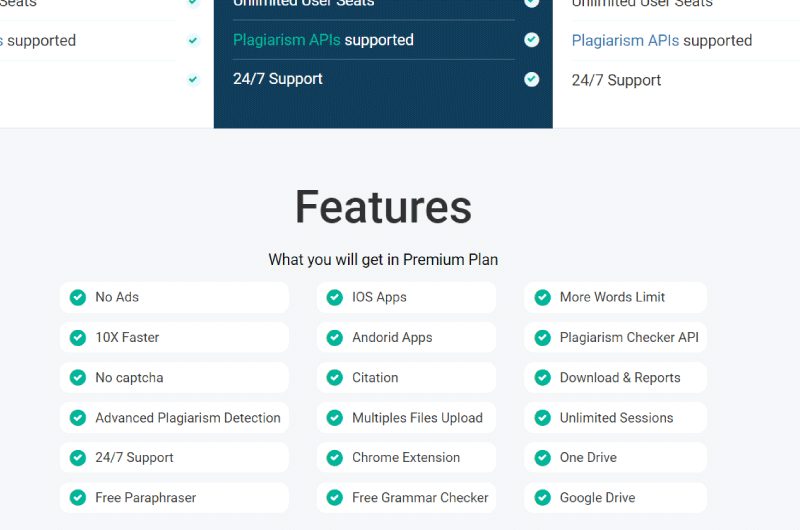The image size is (800, 530).
Task: Select Plagiarism Checker API text
Action: (629, 338)
